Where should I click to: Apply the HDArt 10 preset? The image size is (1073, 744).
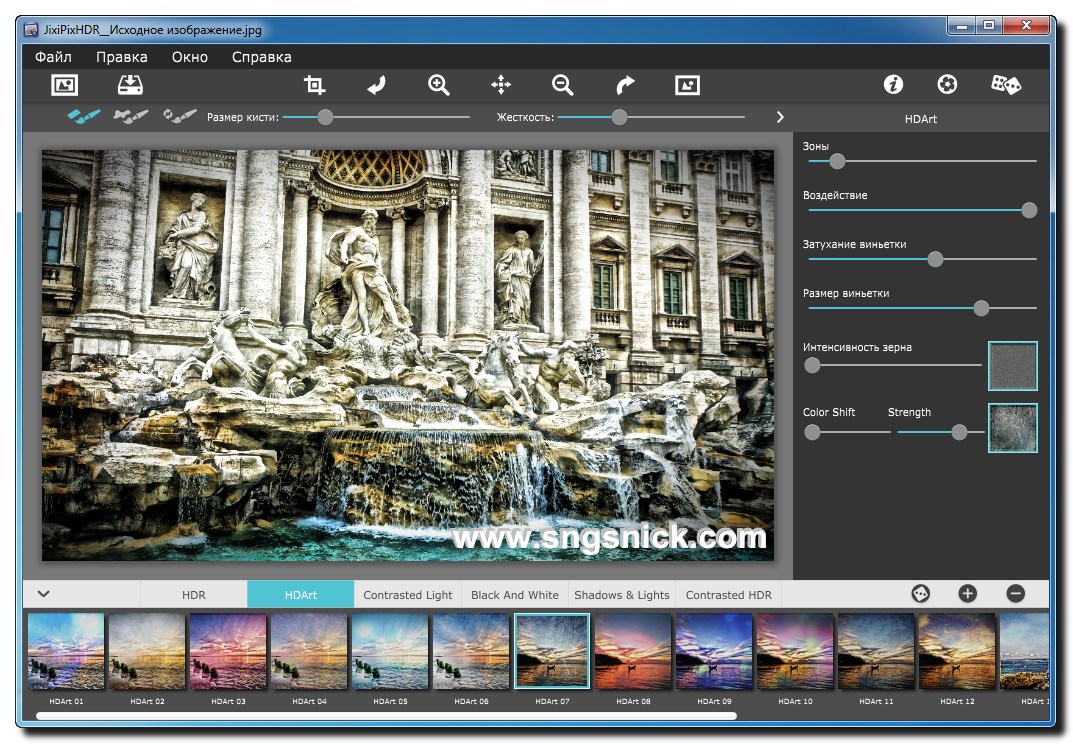795,651
